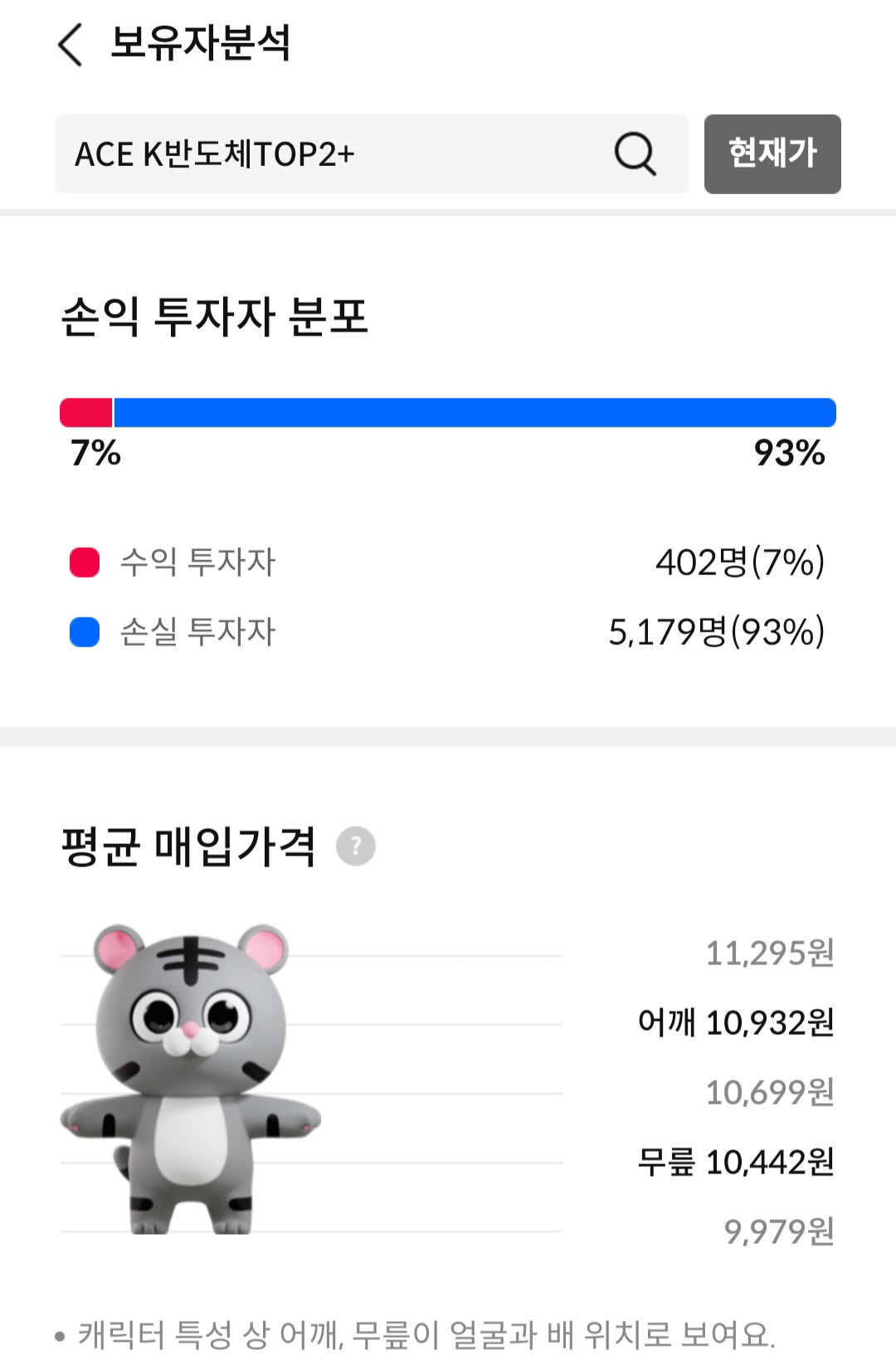This screenshot has width=896, height=1365.
Task: Tap the blue 93% bar segment
Action: click(475, 412)
